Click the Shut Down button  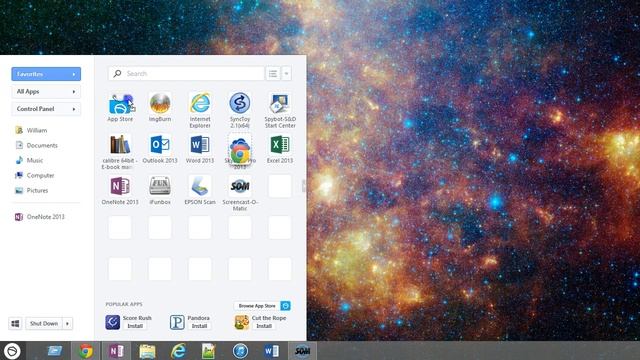tap(44, 323)
